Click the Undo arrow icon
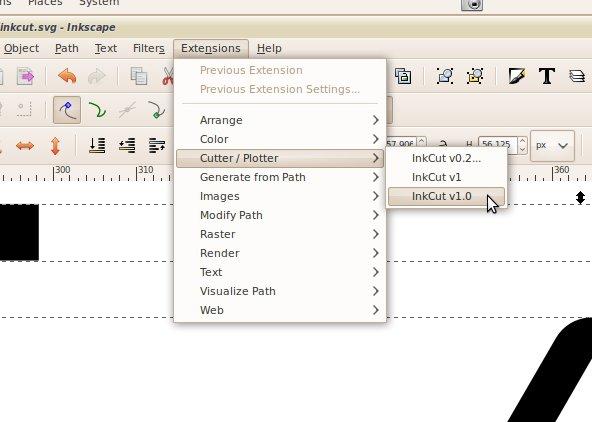The height and width of the screenshot is (422, 592). (67, 76)
